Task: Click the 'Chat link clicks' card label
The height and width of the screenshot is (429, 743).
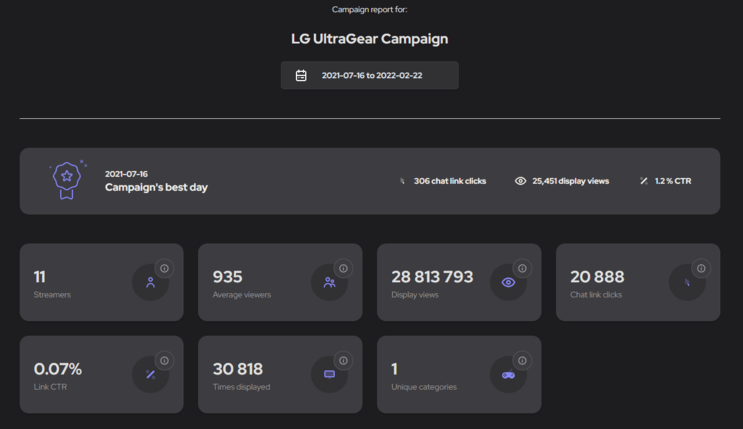Action: pyautogui.click(x=596, y=295)
